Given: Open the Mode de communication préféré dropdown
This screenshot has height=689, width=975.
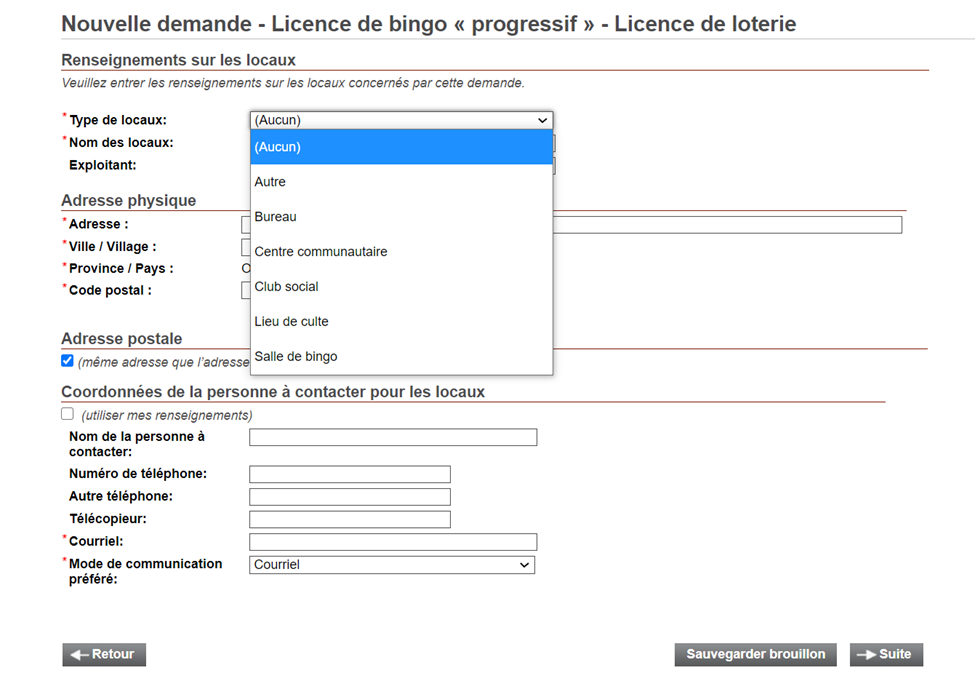Looking at the screenshot, I should point(392,565).
